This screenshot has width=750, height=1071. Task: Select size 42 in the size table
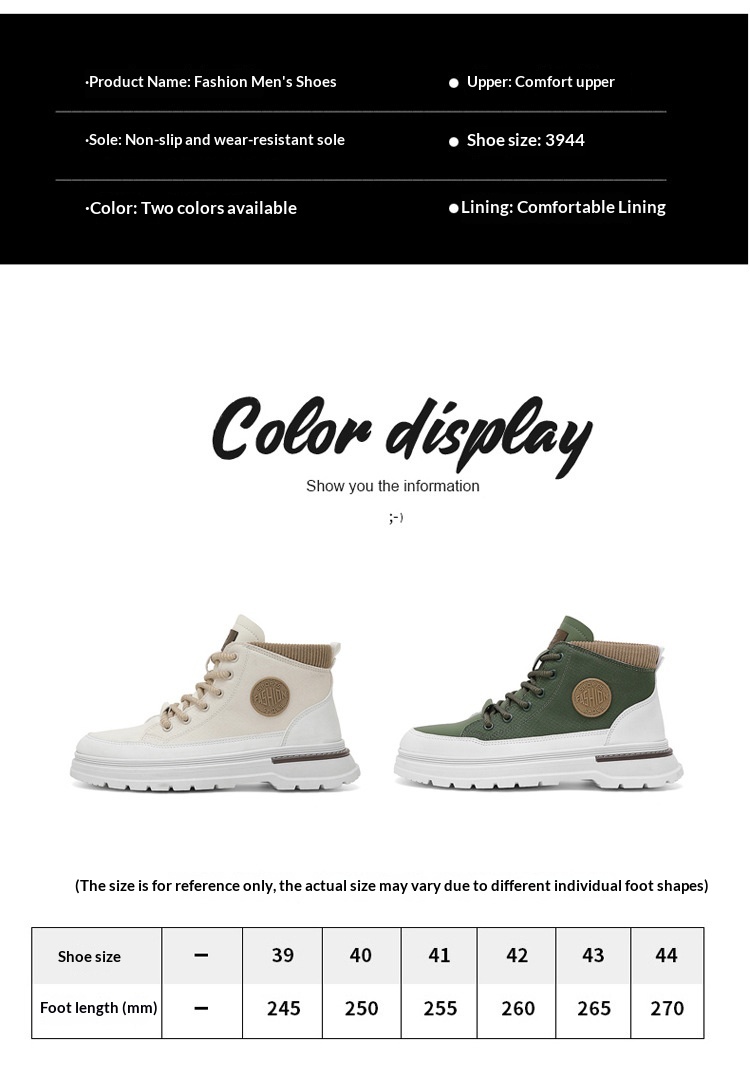tap(517, 955)
